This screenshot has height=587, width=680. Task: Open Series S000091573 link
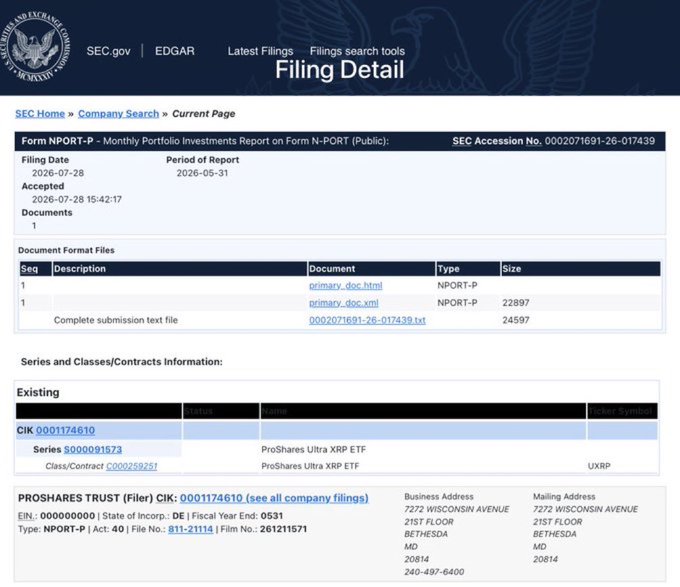[93, 450]
